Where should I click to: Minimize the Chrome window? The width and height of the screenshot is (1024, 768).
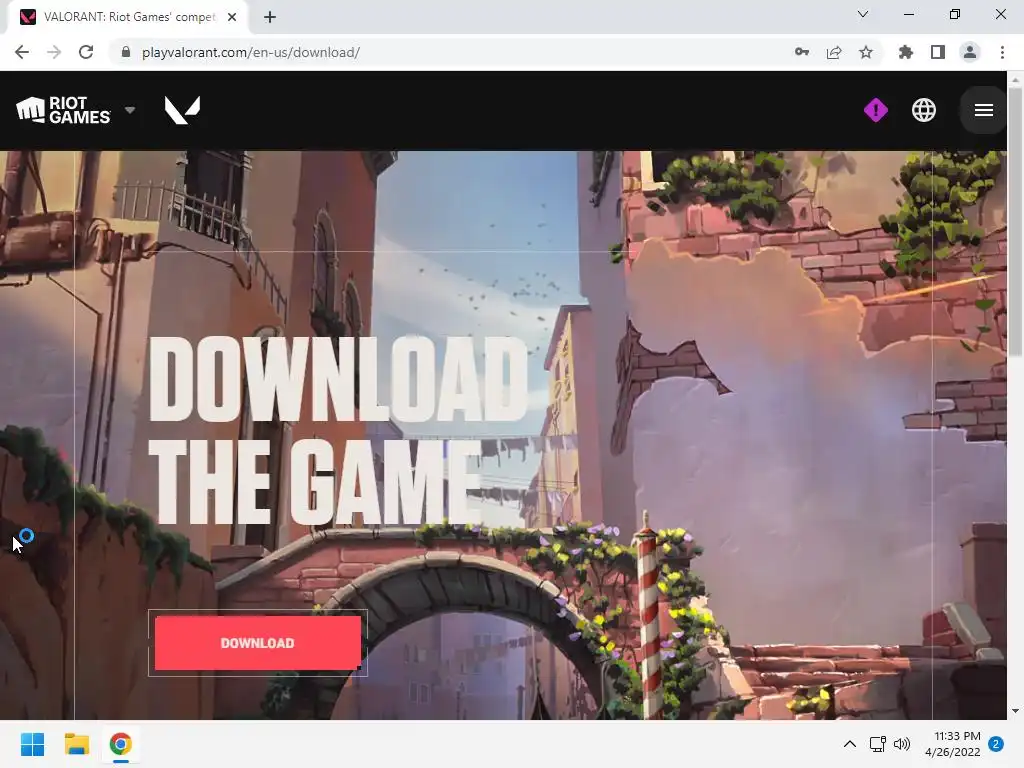(x=909, y=14)
